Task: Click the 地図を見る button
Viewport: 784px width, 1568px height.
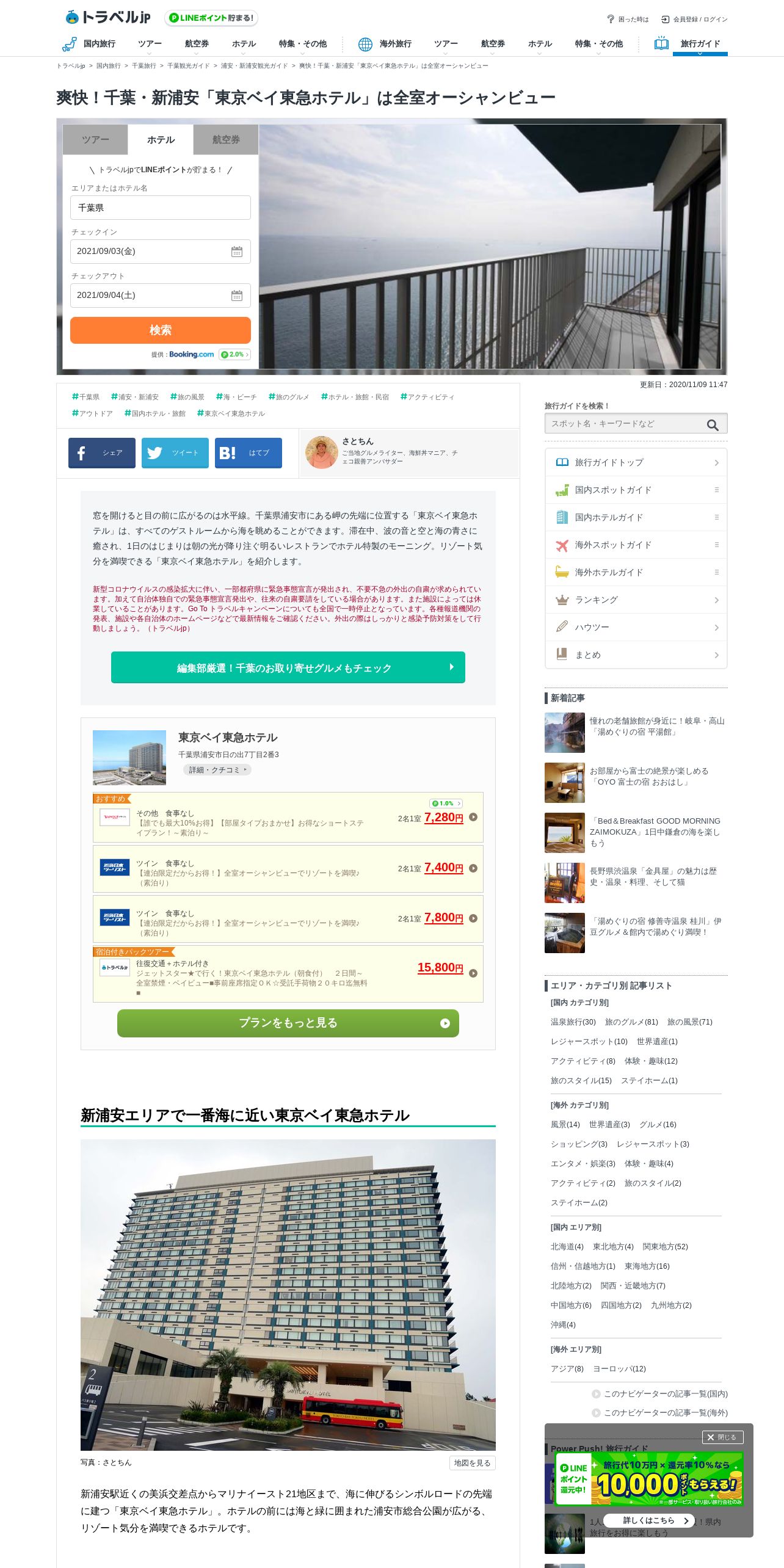Action: [x=472, y=1463]
